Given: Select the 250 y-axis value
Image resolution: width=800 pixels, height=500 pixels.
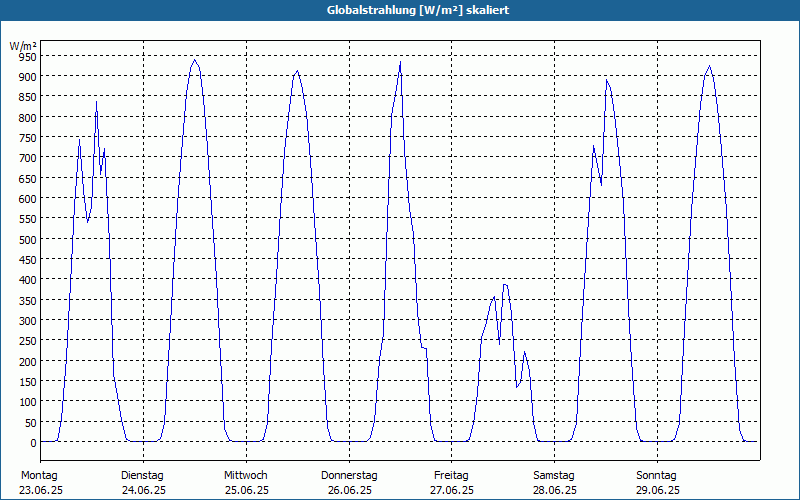Looking at the screenshot, I should [28, 341].
